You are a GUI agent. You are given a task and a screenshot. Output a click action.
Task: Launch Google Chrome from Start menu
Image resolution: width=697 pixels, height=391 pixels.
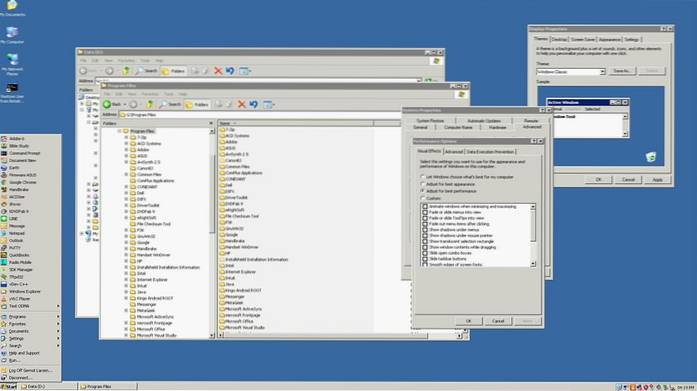[22, 182]
